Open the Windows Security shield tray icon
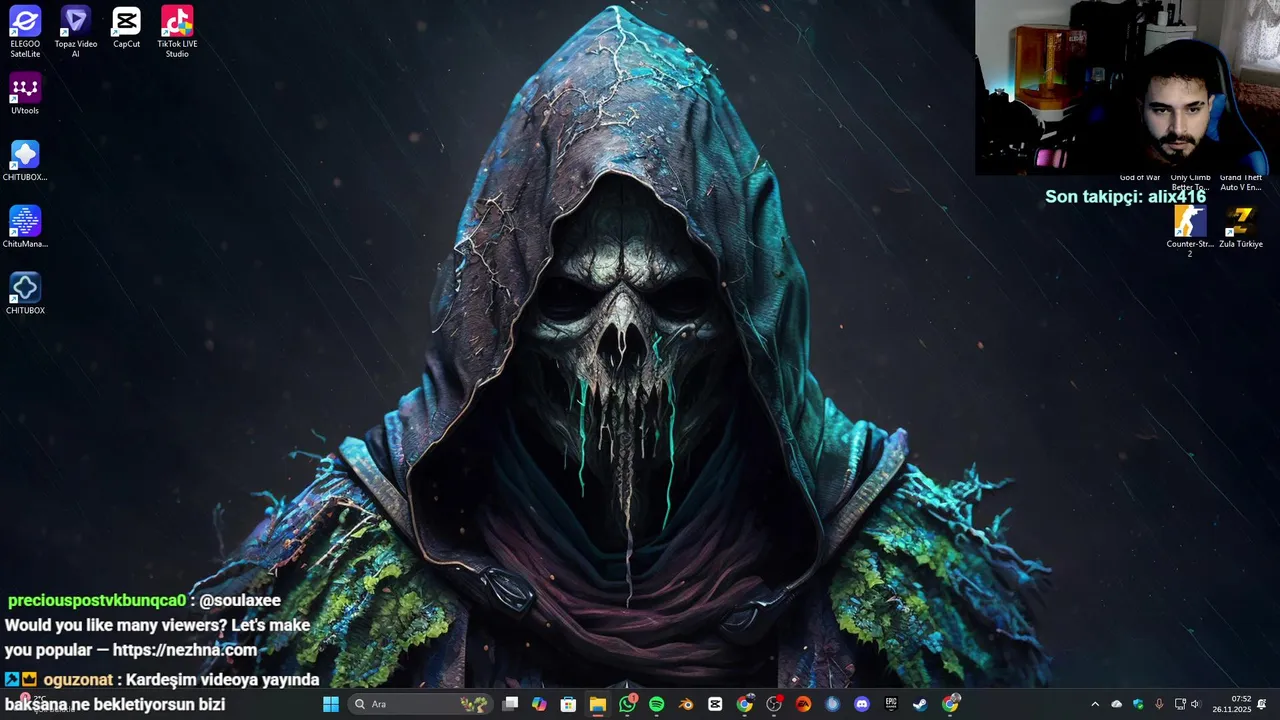 coord(1138,704)
